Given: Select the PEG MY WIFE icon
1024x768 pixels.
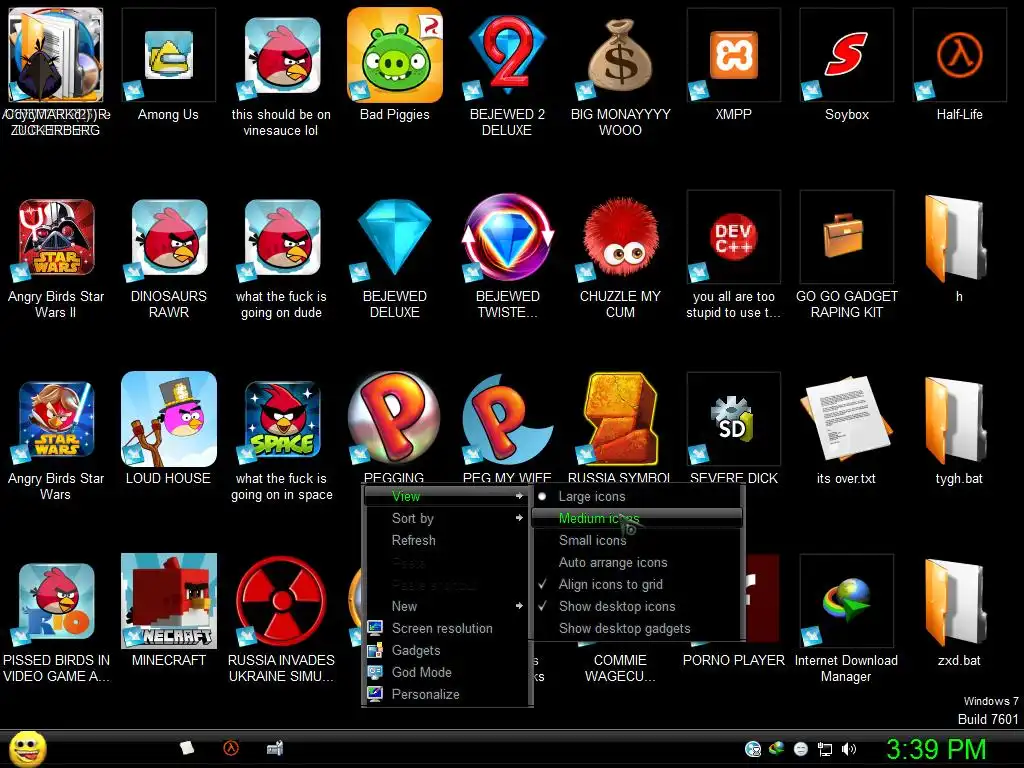Looking at the screenshot, I should [507, 419].
